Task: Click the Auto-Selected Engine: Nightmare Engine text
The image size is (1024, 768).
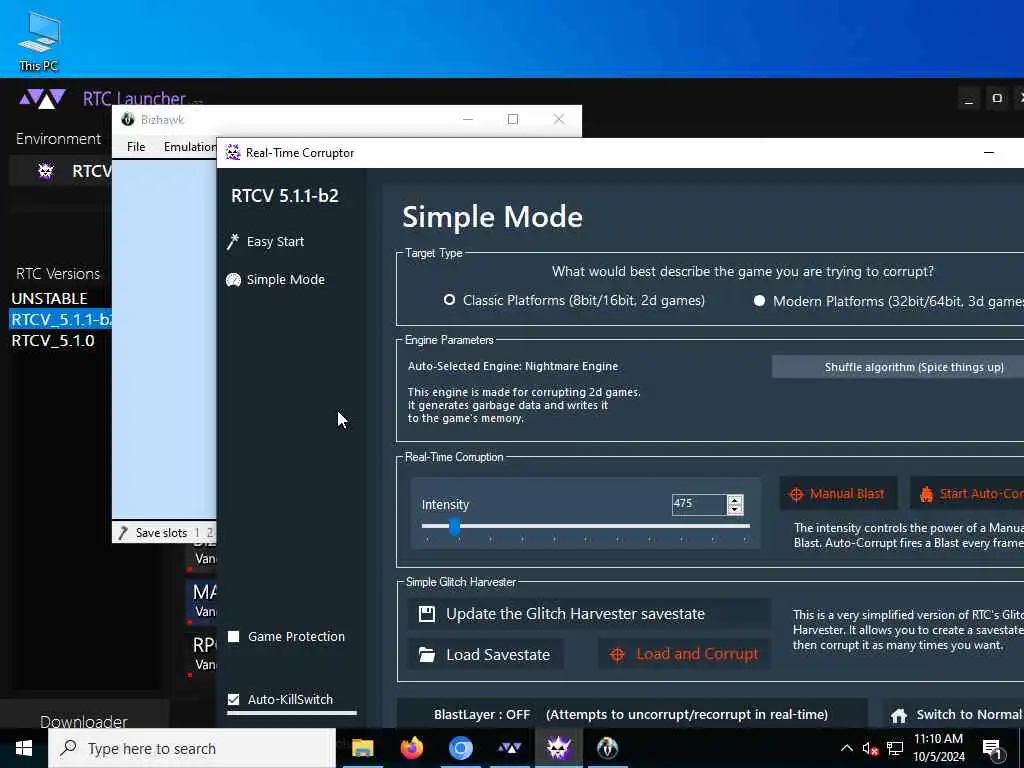Action: tap(513, 366)
